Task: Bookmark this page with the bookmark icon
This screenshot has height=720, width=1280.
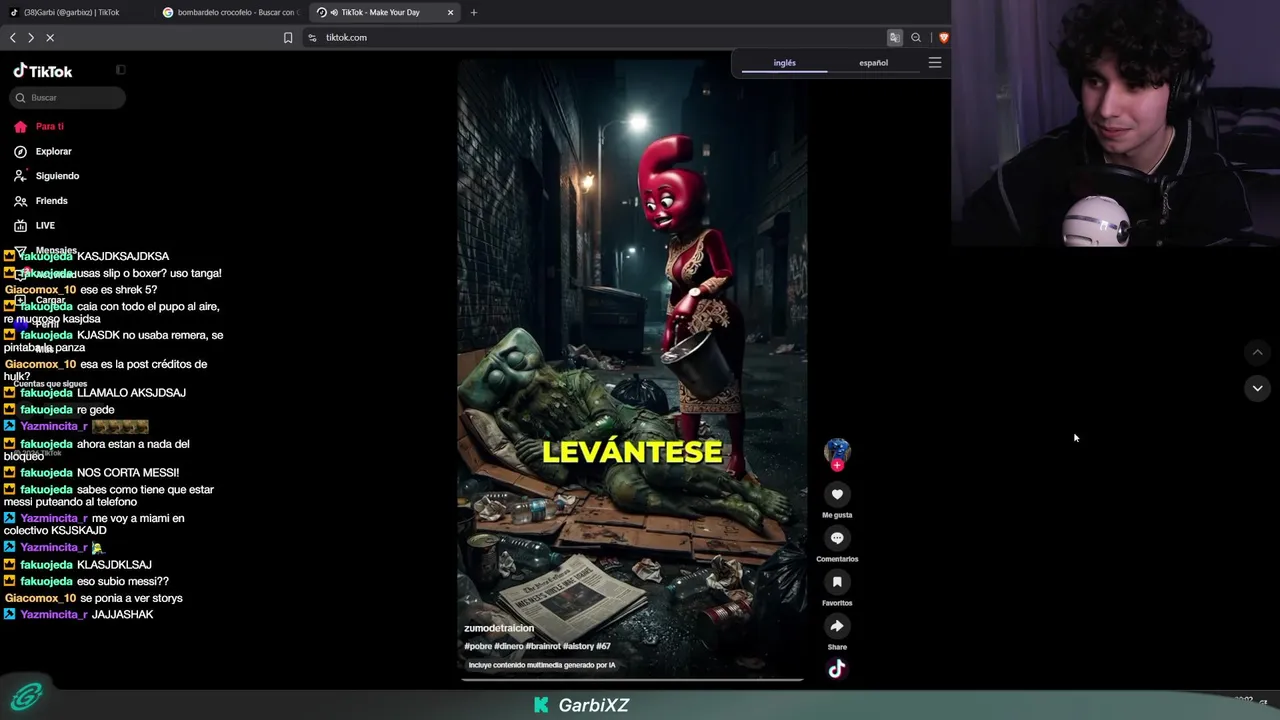Action: (288, 38)
